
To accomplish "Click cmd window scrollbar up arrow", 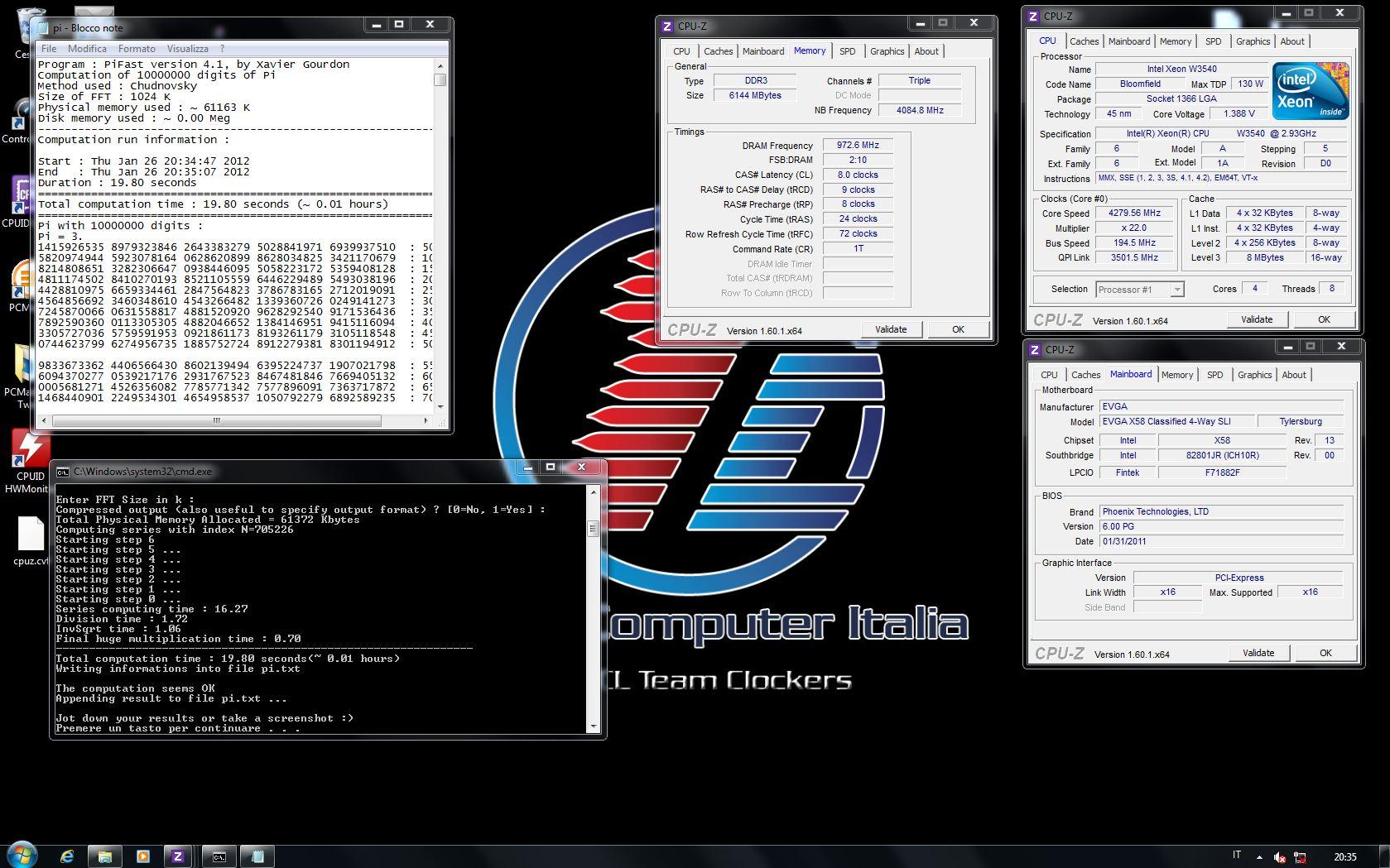I will 593,491.
